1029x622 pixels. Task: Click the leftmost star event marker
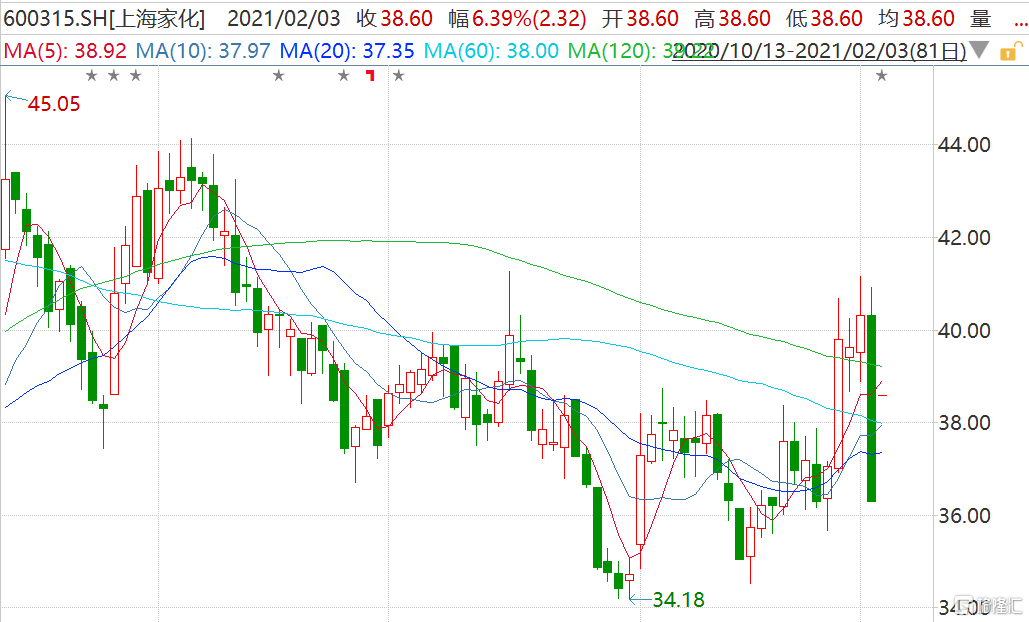coord(92,75)
